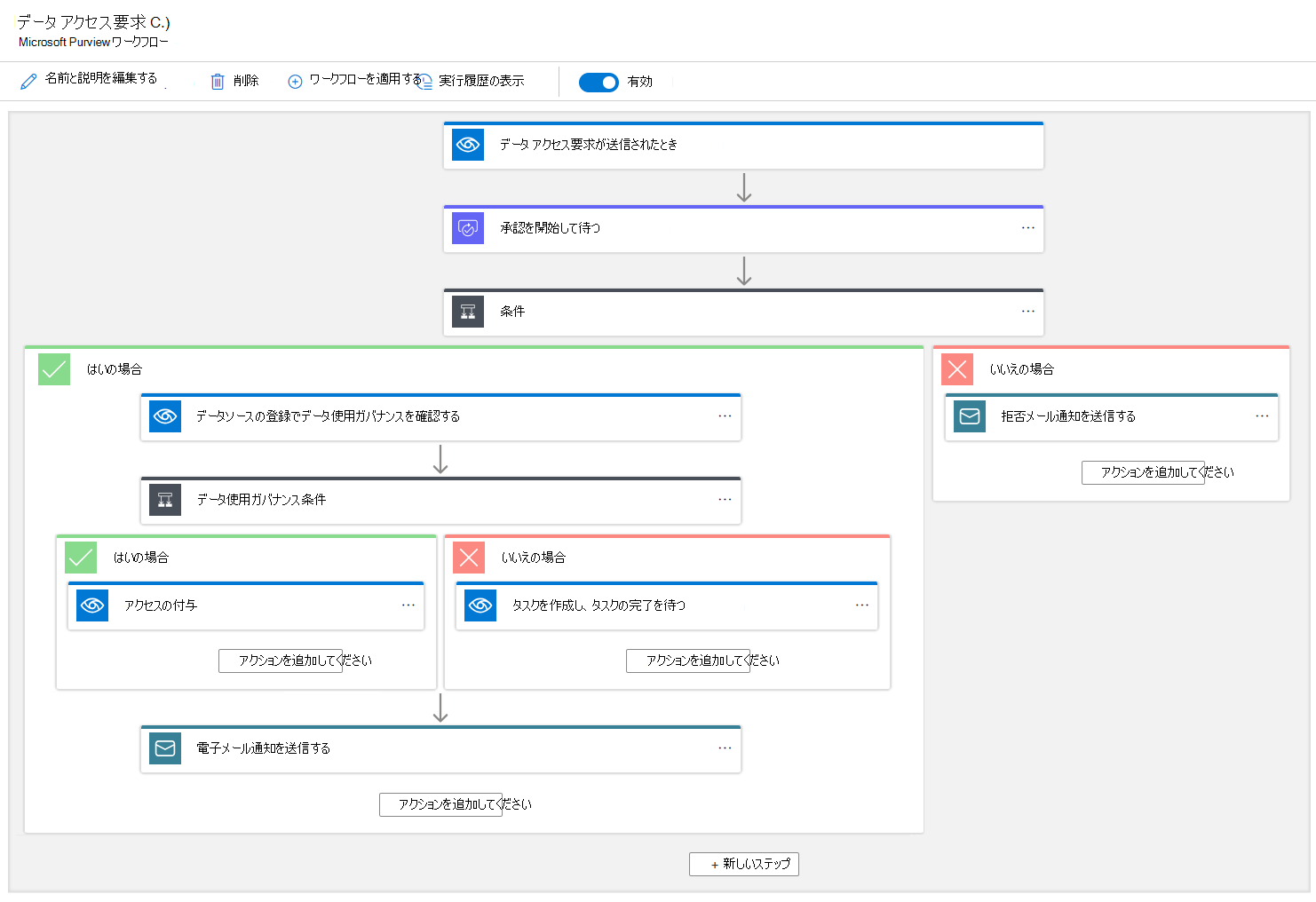
Task: Click the 実行履歴の表示 history icon
Action: click(x=425, y=82)
